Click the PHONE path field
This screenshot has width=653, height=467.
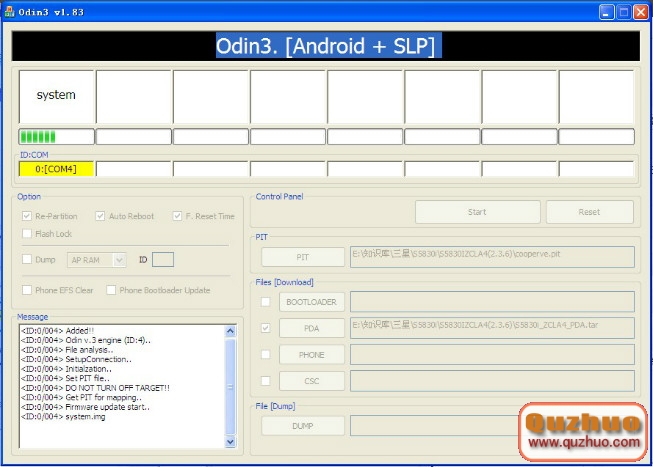coord(492,355)
